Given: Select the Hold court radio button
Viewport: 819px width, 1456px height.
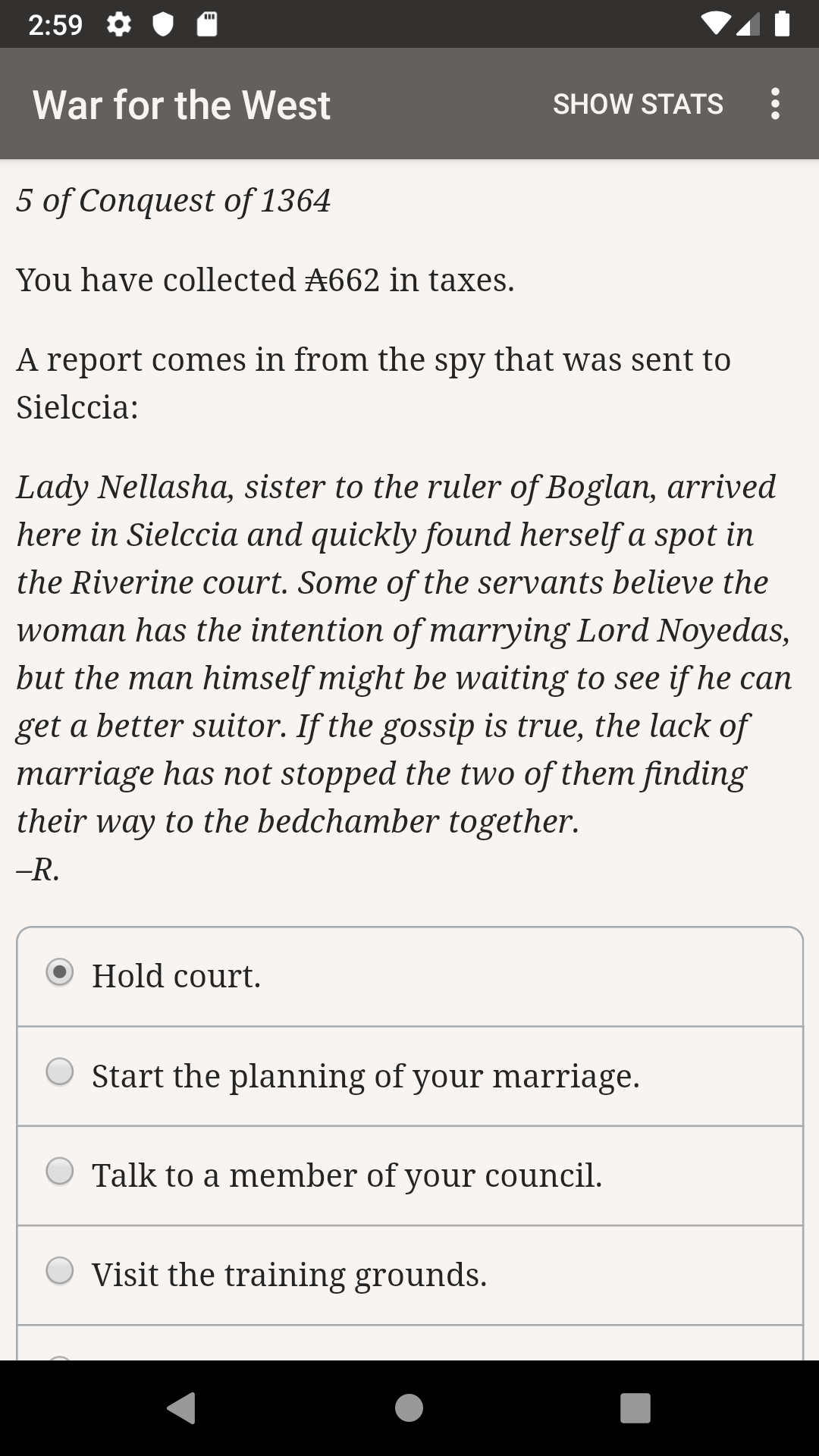Looking at the screenshot, I should [x=60, y=972].
